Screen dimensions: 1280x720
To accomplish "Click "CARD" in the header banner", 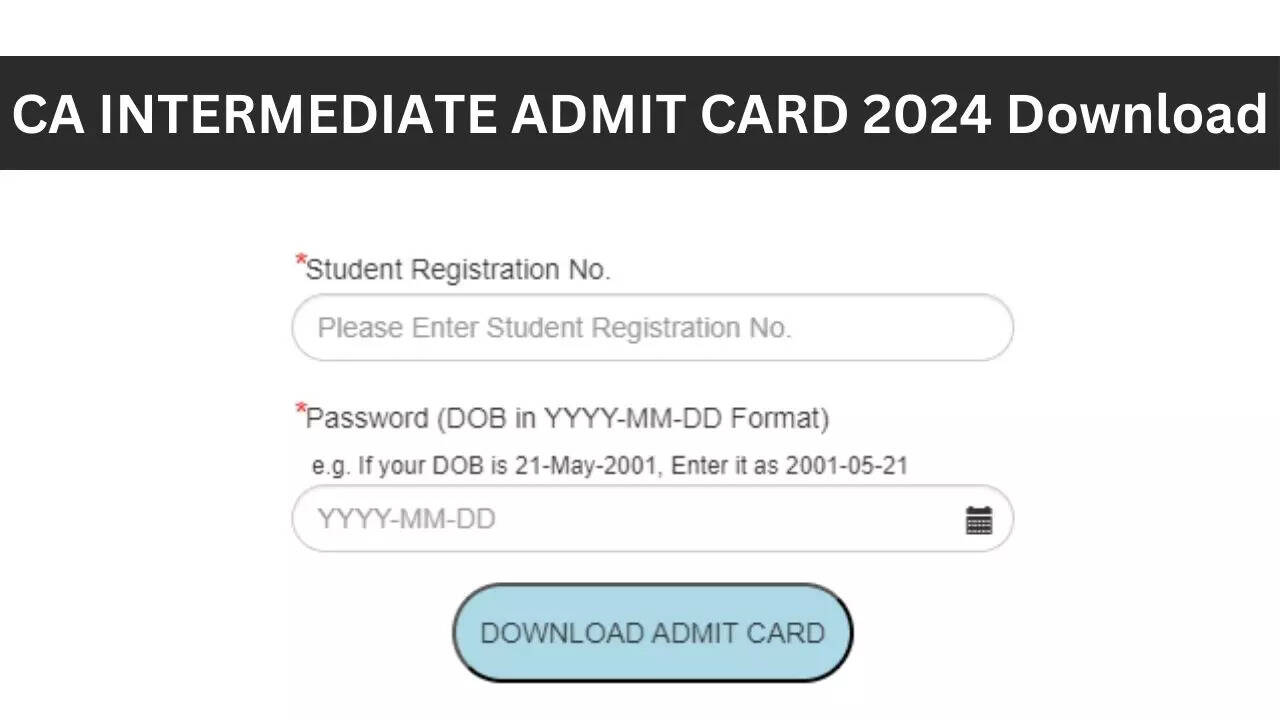I will tap(773, 114).
